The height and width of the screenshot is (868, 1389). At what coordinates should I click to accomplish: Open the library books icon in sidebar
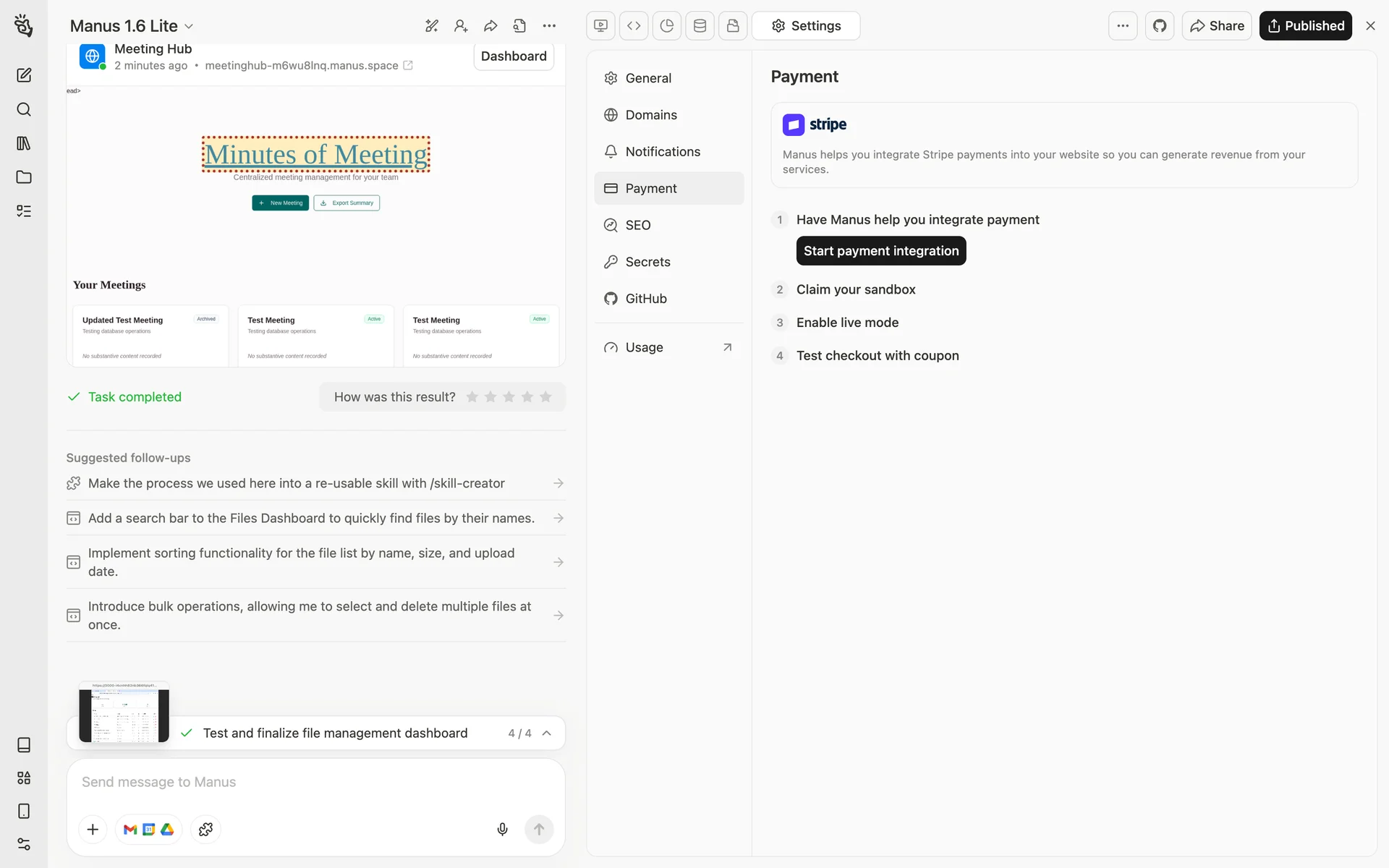coord(24,143)
